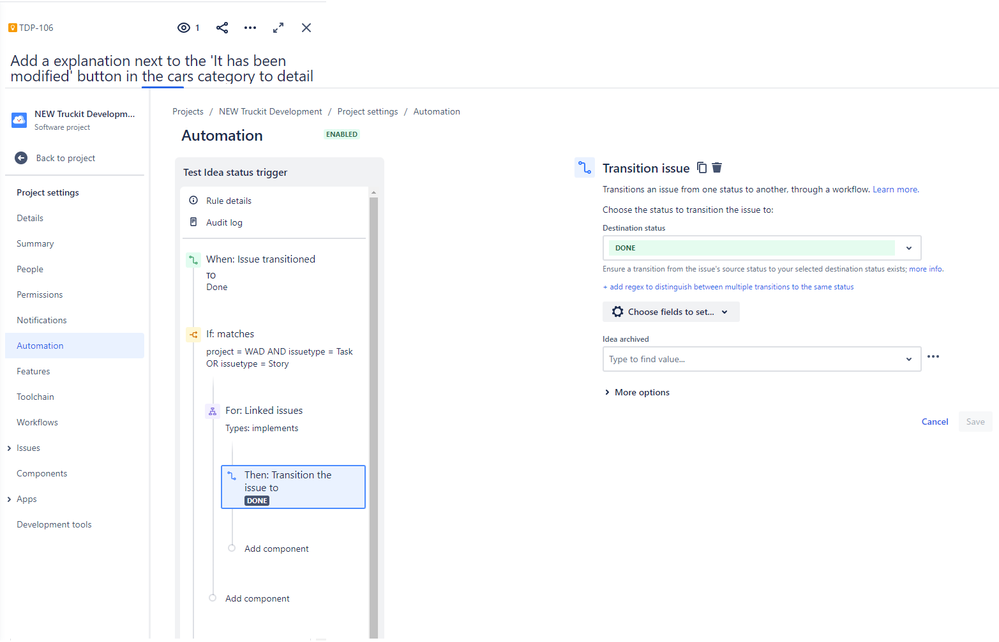999x642 pixels.
Task: Delete the Transition issue component
Action: [x=717, y=168]
